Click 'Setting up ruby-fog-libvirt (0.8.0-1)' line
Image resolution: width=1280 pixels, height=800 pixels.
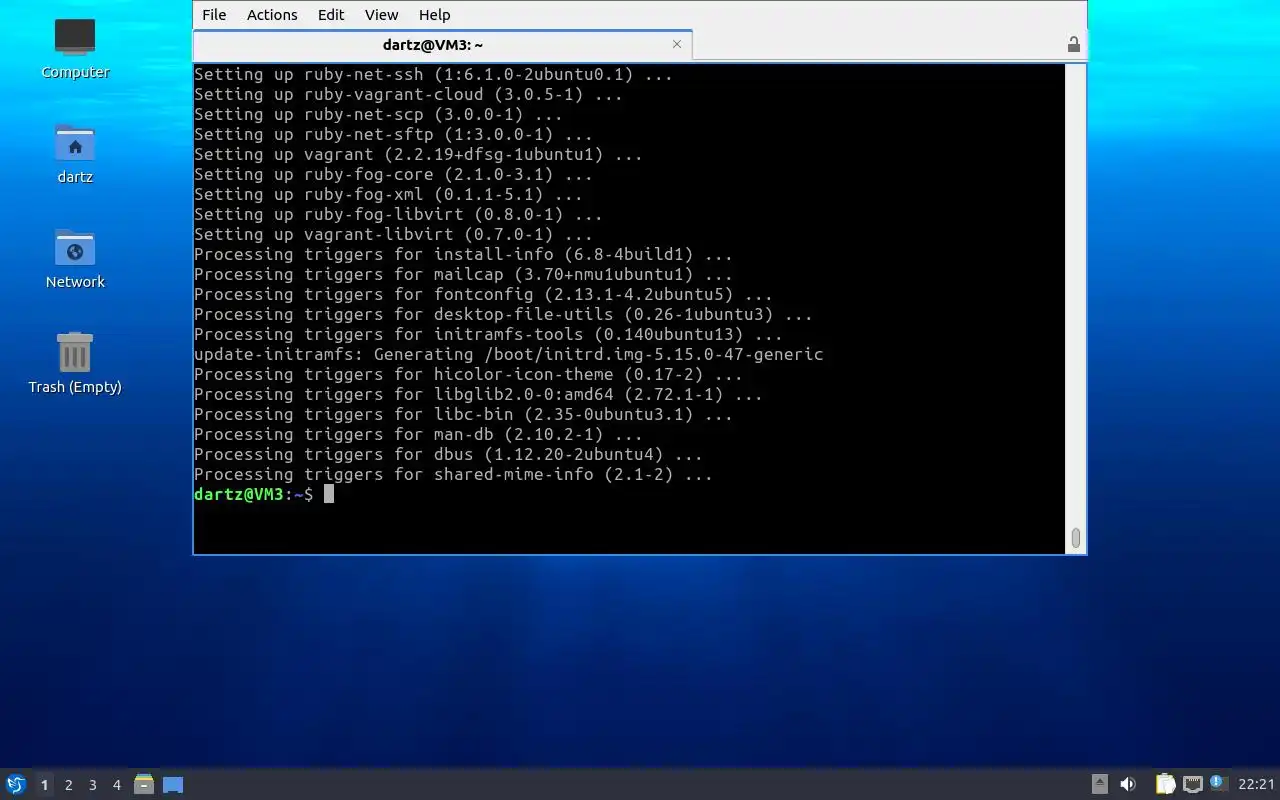coord(398,214)
